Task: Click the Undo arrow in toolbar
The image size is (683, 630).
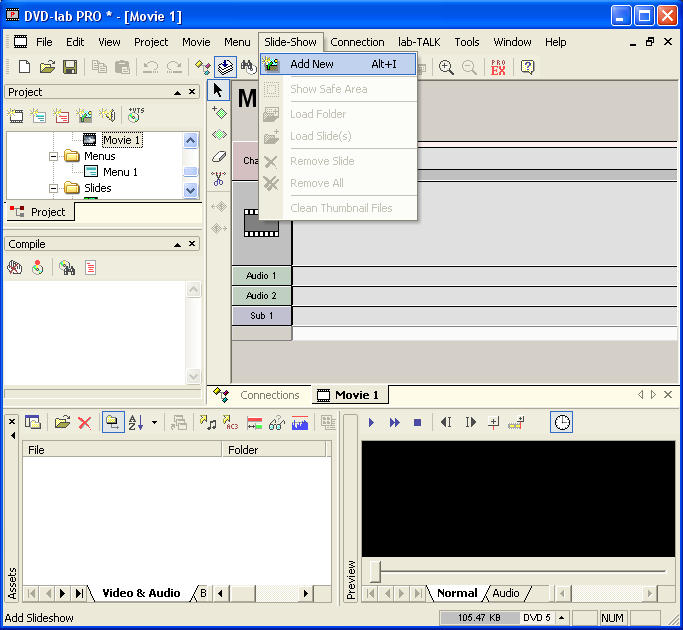Action: 151,67
